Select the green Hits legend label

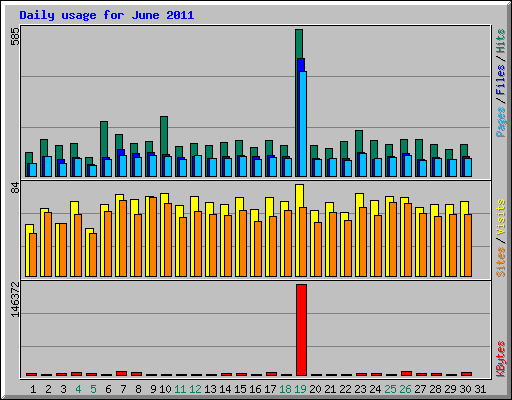[500, 41]
